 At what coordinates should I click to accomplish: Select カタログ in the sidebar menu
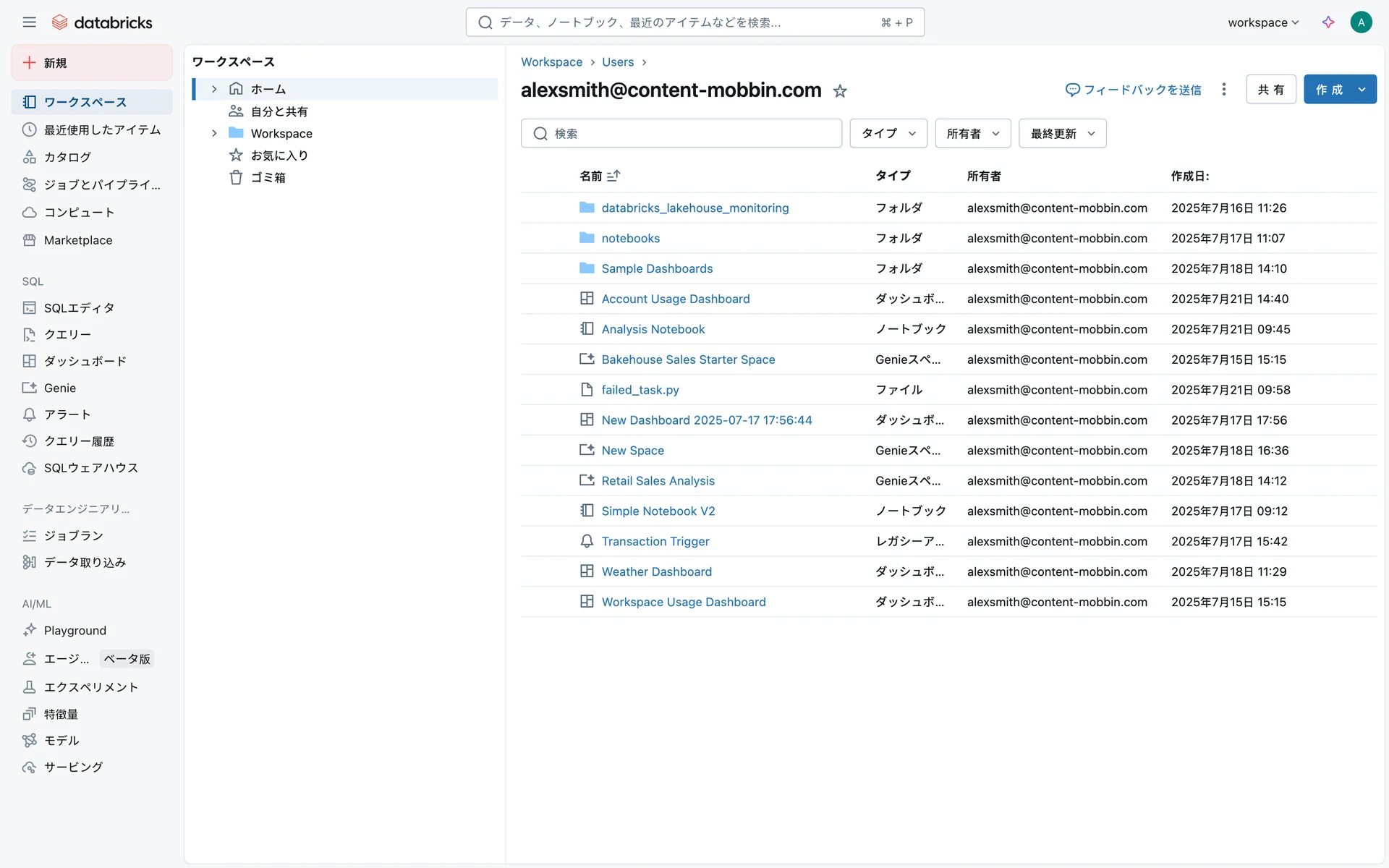click(x=67, y=157)
